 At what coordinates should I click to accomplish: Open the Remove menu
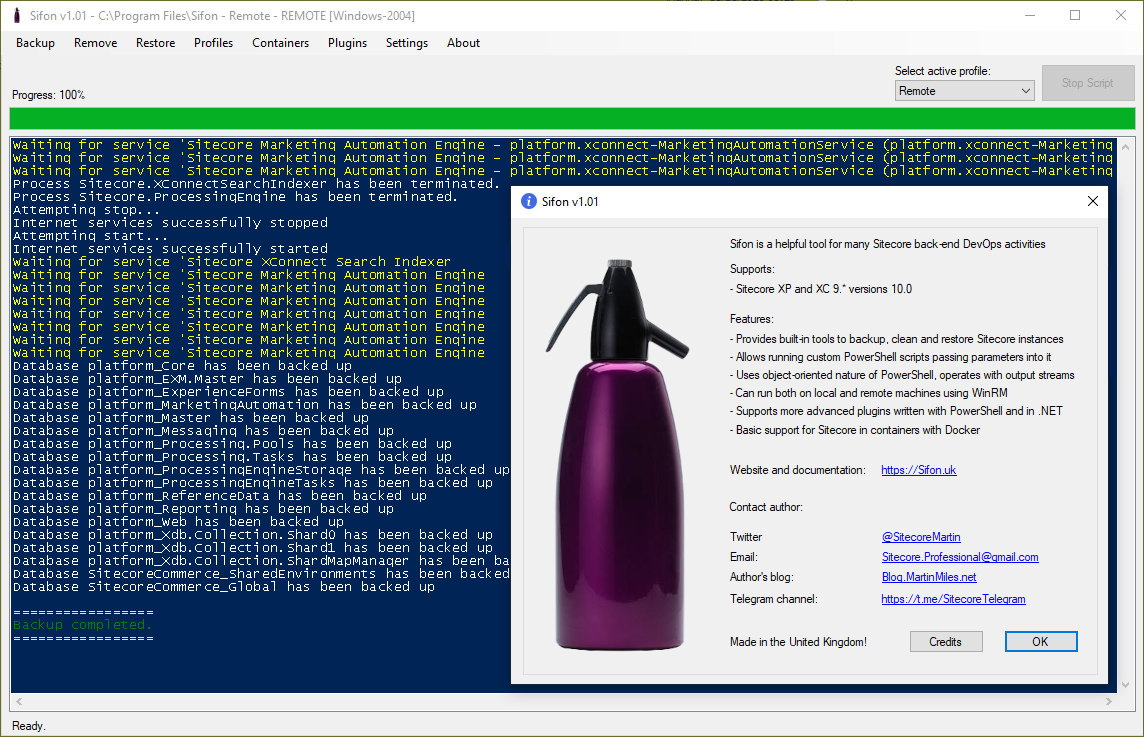[95, 43]
